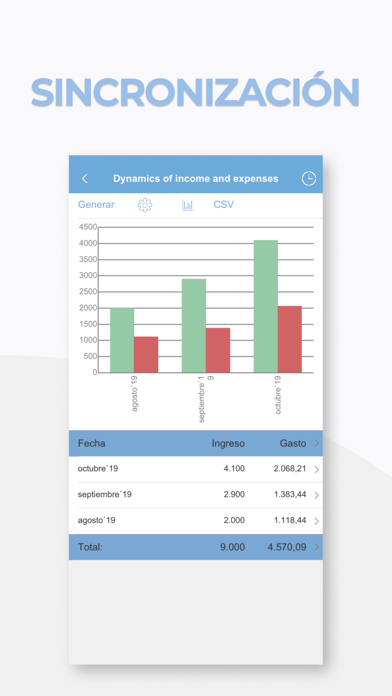Tap the 2.068,21 expense value
Screen dimensions: 392x696
pos(290,469)
